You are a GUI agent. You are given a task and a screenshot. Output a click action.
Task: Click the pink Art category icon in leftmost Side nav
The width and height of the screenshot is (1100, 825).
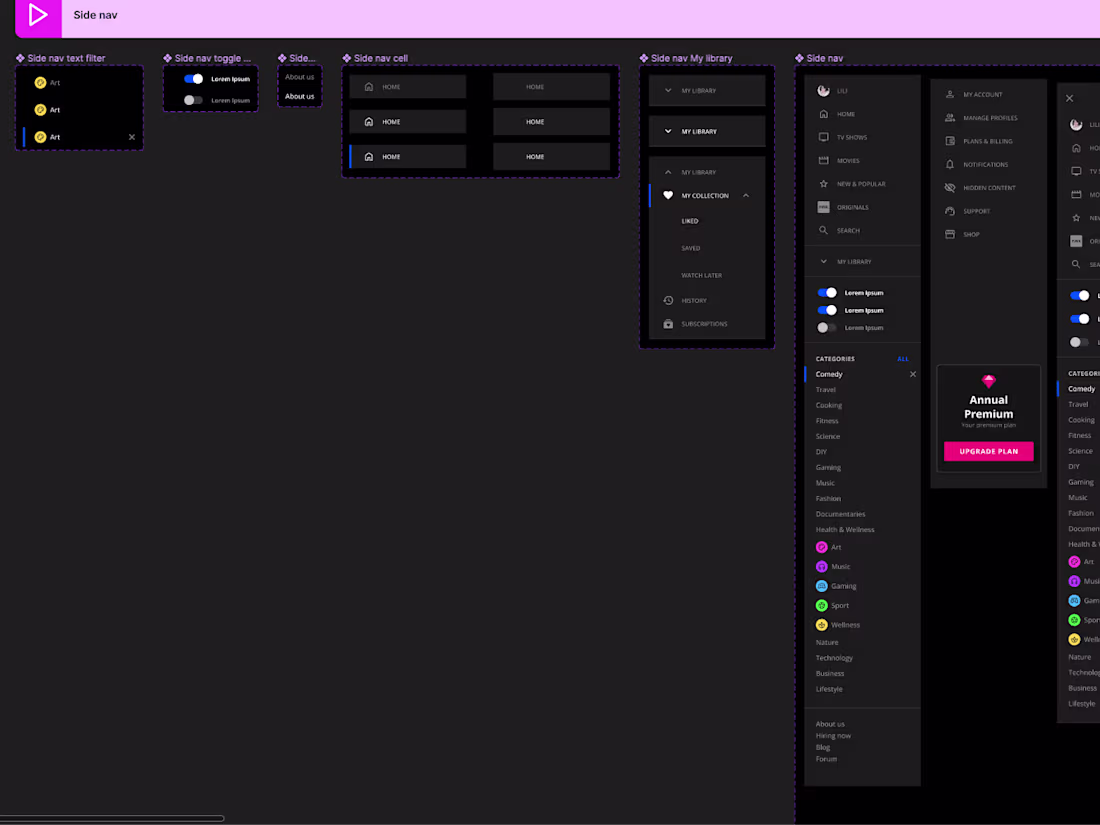coord(821,547)
